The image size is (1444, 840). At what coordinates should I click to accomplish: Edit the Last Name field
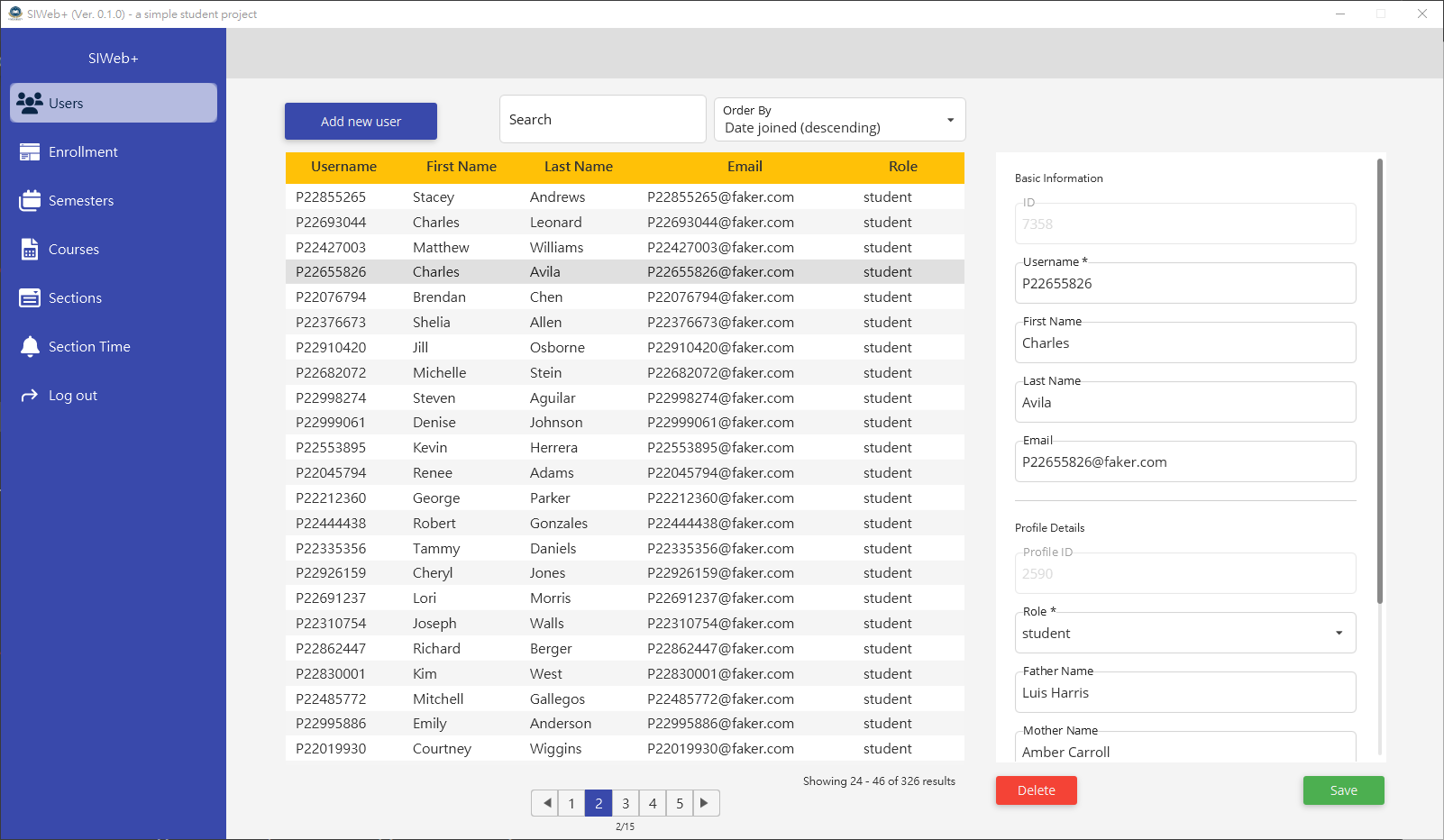(1185, 402)
